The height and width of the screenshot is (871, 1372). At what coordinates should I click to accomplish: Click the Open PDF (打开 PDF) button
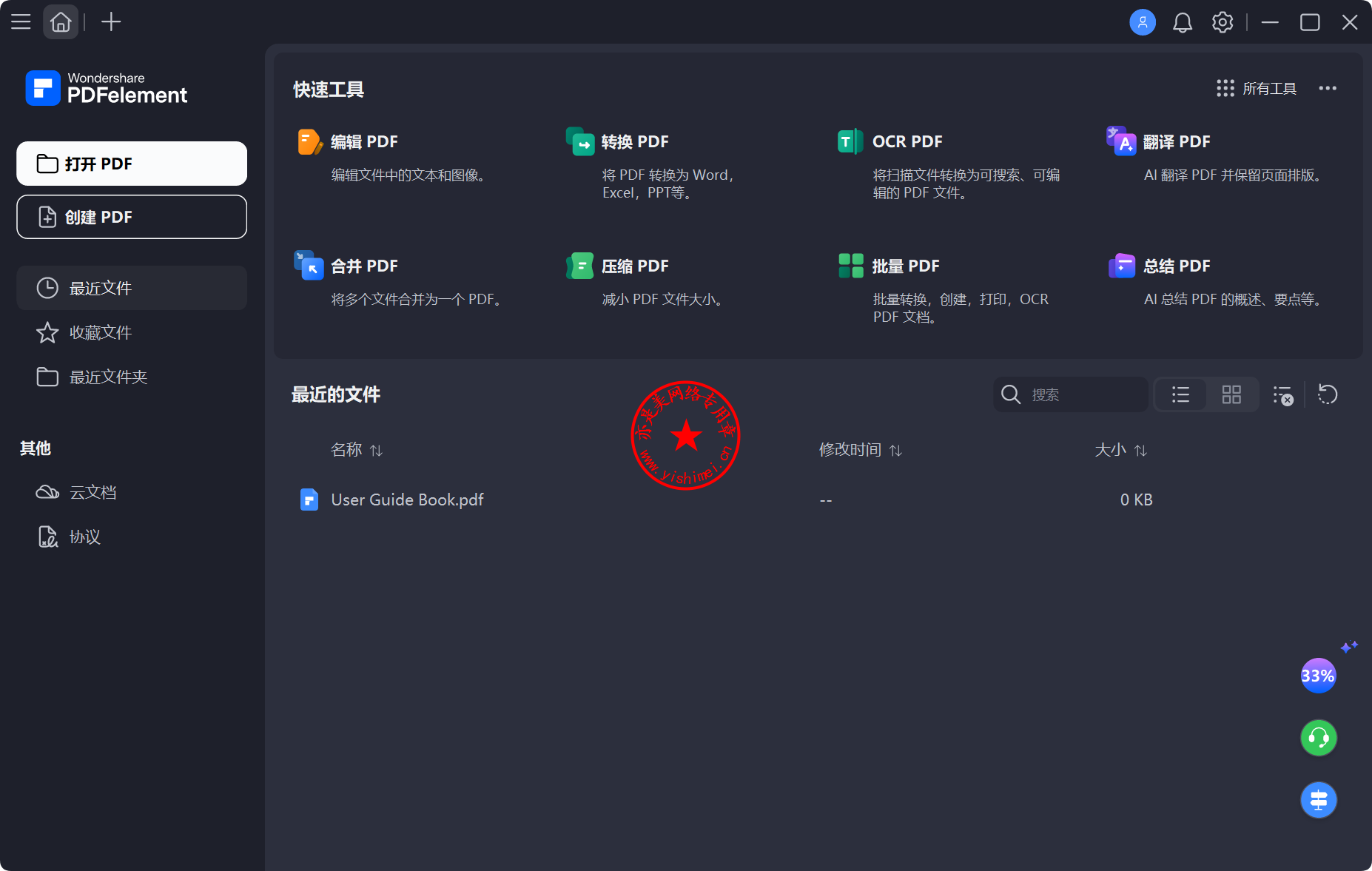(x=132, y=164)
